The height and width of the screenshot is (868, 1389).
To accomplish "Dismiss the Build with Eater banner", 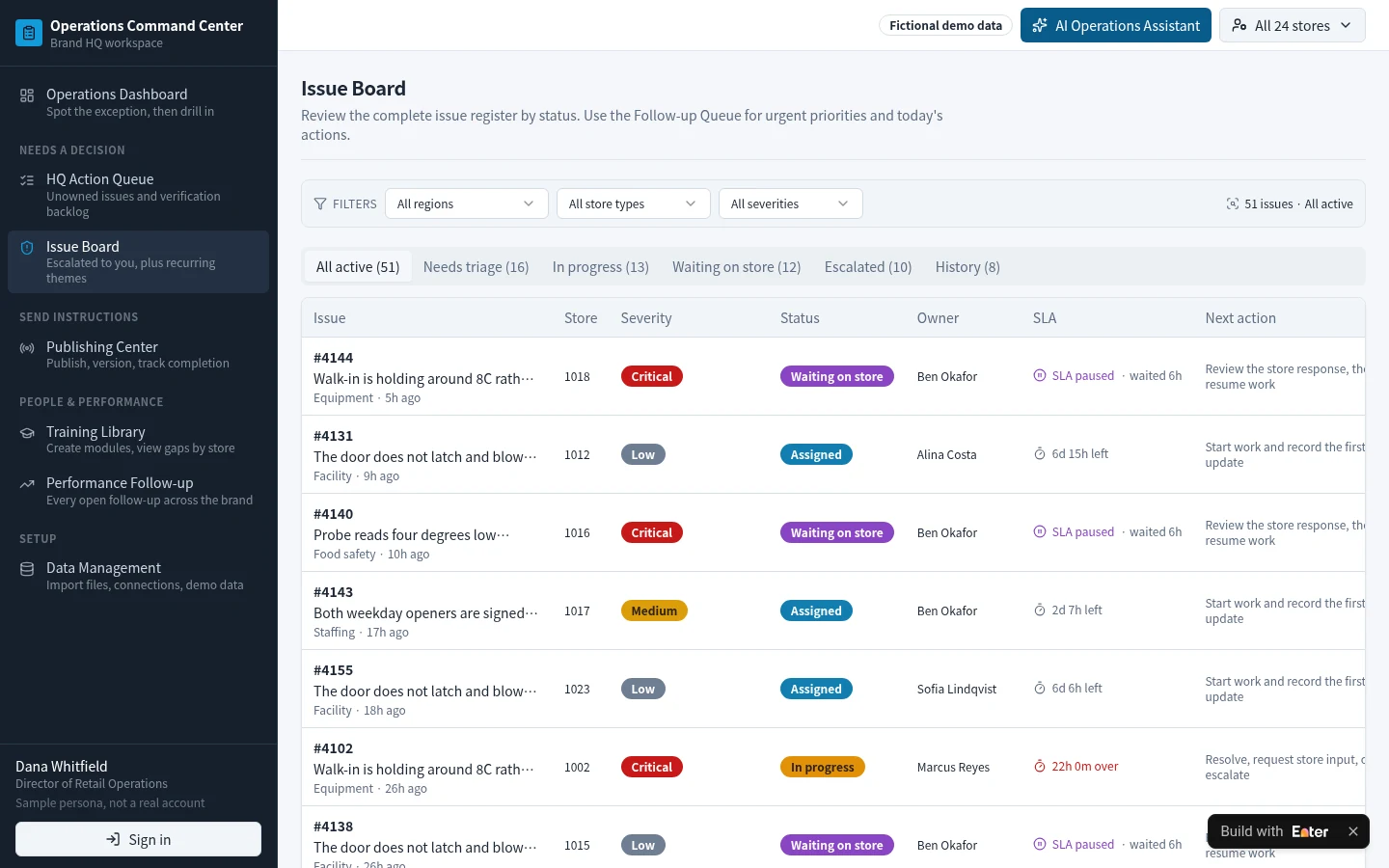I will [1353, 831].
